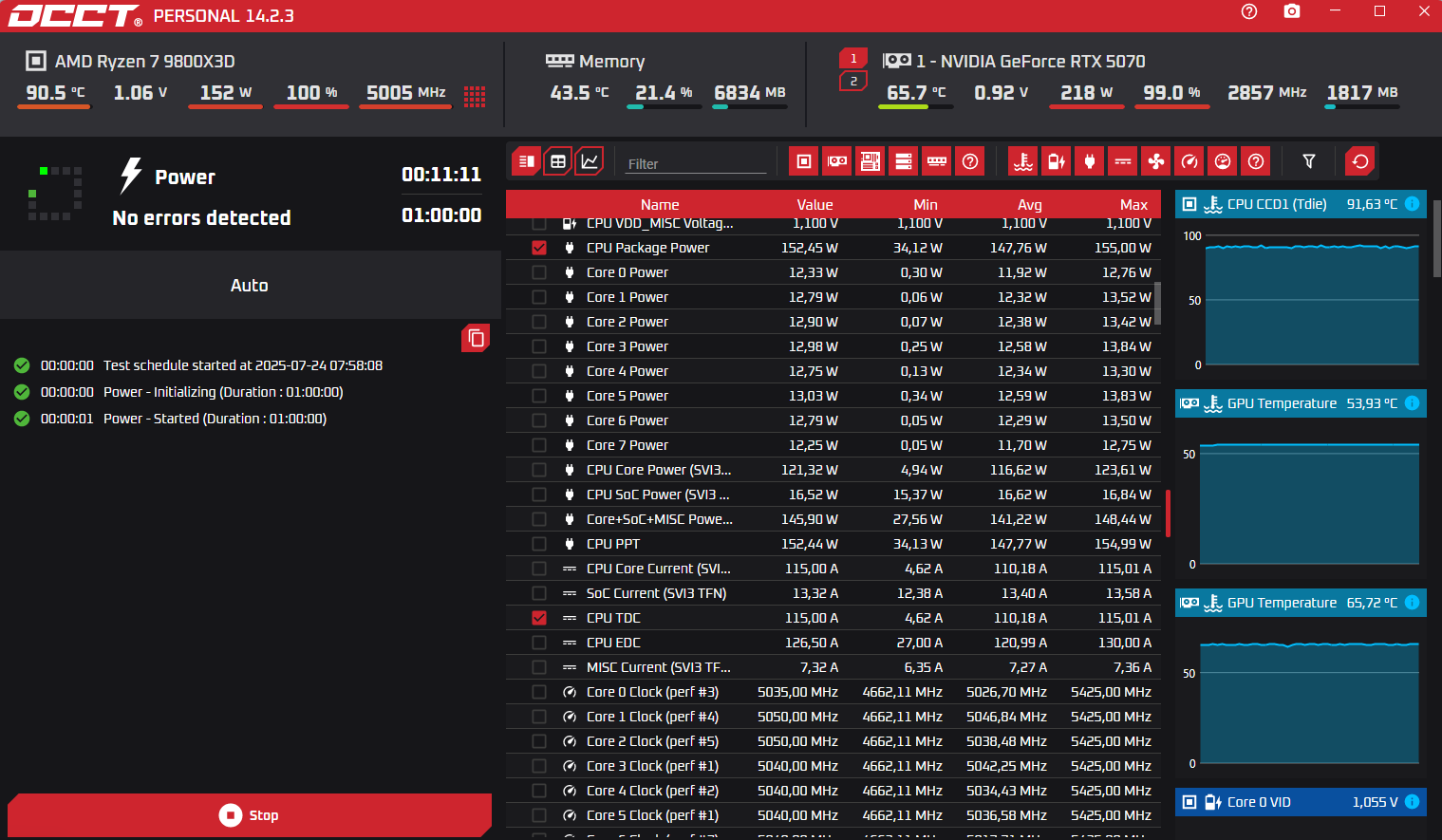1442x840 pixels.
Task: Filter sensors by CPU hardware
Action: (x=803, y=161)
